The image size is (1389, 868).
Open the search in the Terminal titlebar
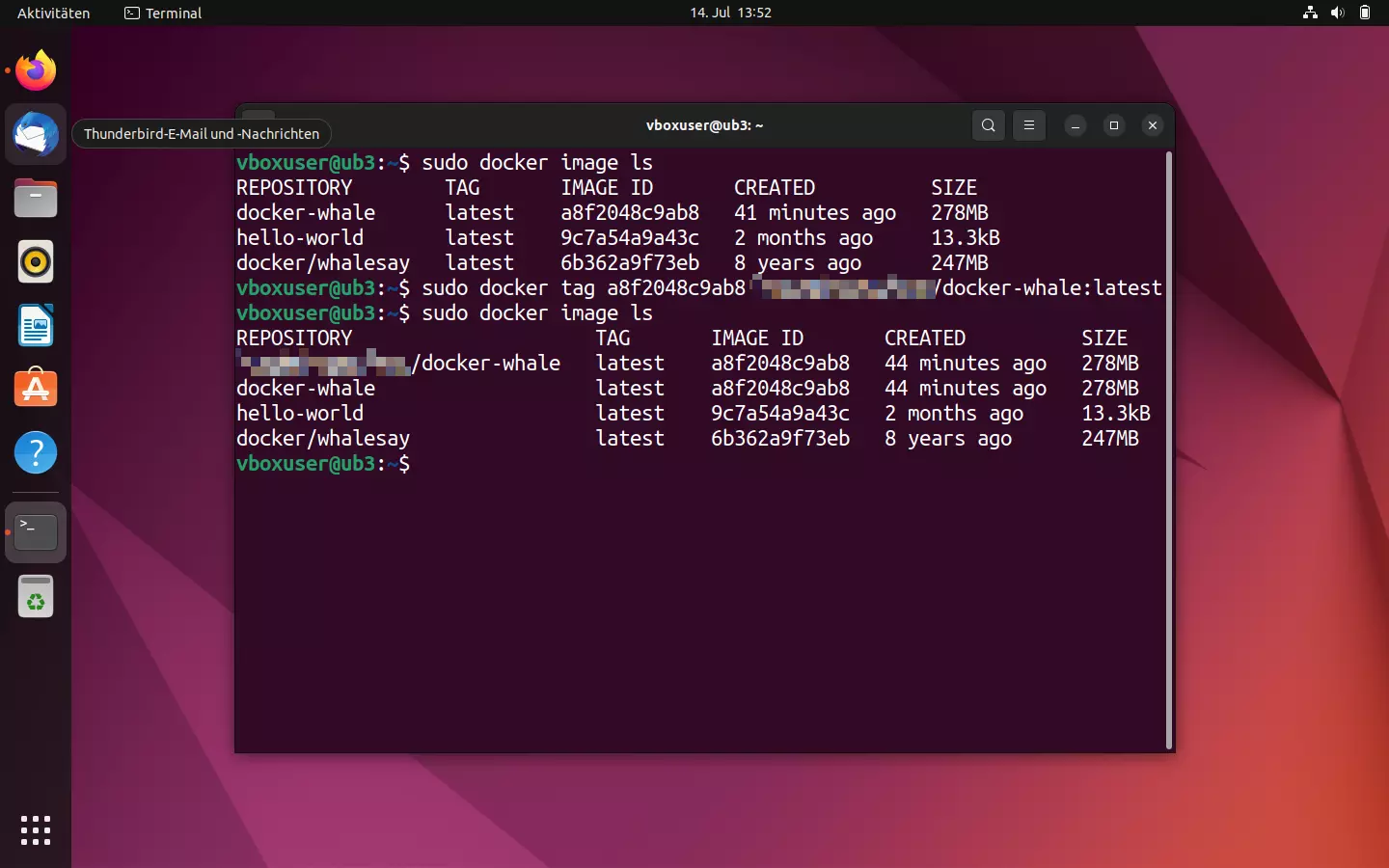click(x=988, y=125)
